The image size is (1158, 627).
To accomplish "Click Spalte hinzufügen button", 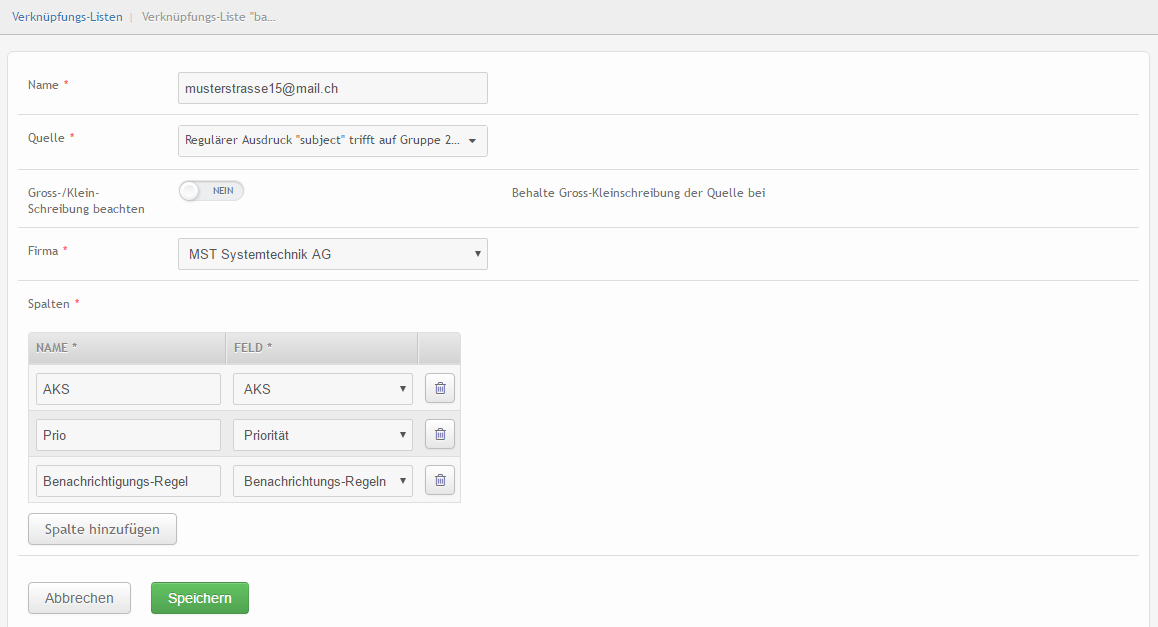I will point(102,529).
